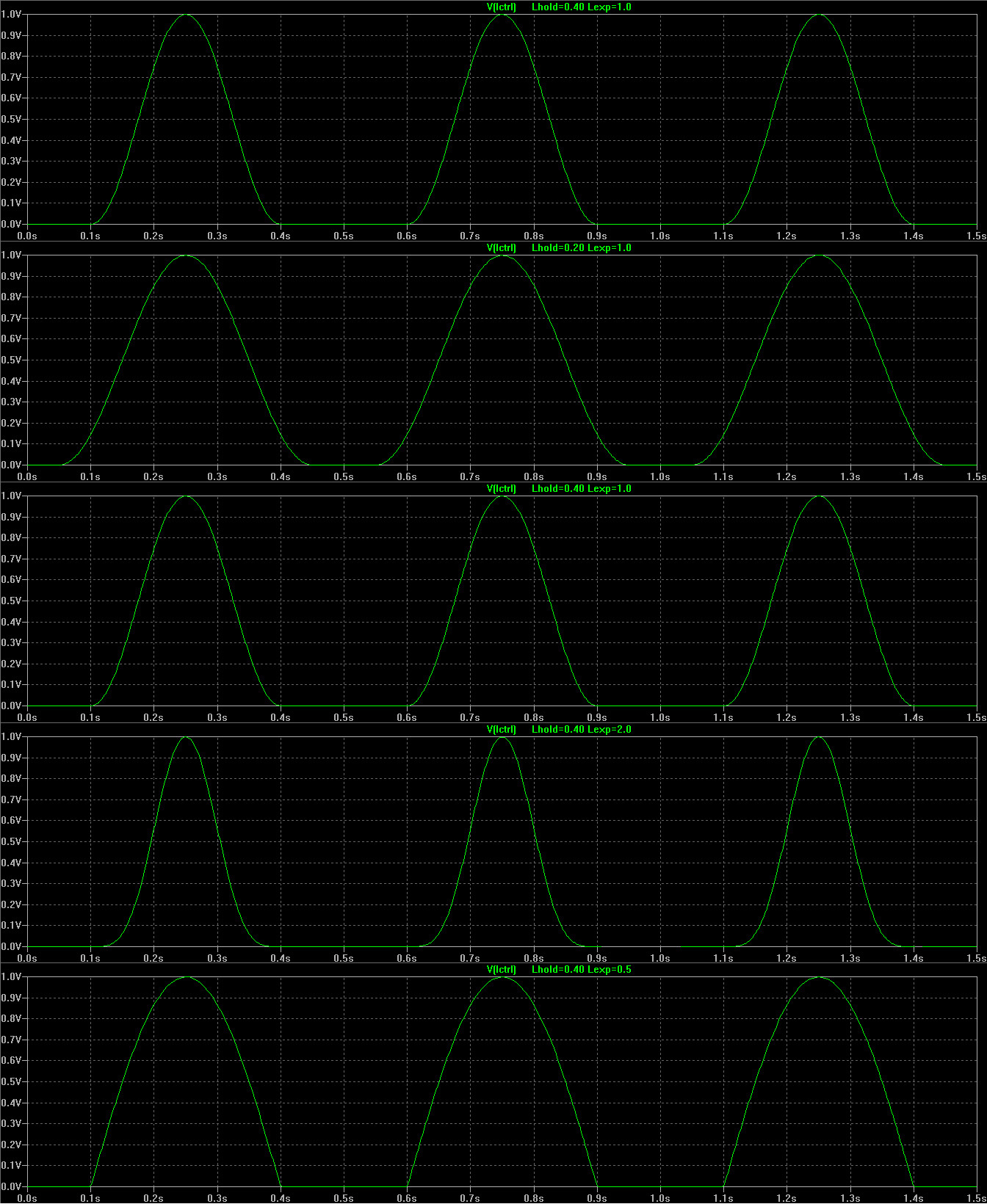The height and width of the screenshot is (1204, 987).
Task: Click the 0.8V axis label in the Lexp=0.5 pane
Action: pyautogui.click(x=11, y=1018)
